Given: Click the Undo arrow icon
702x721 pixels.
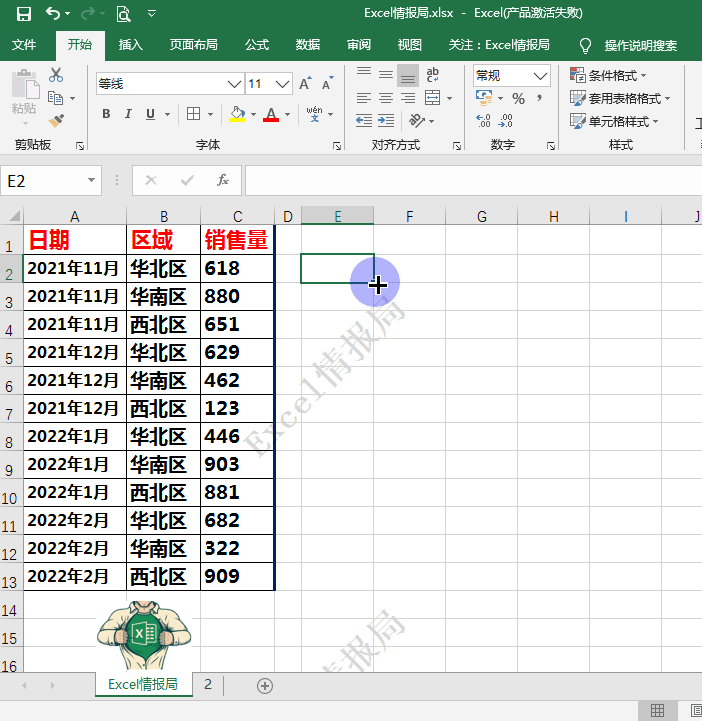Looking at the screenshot, I should (53, 14).
